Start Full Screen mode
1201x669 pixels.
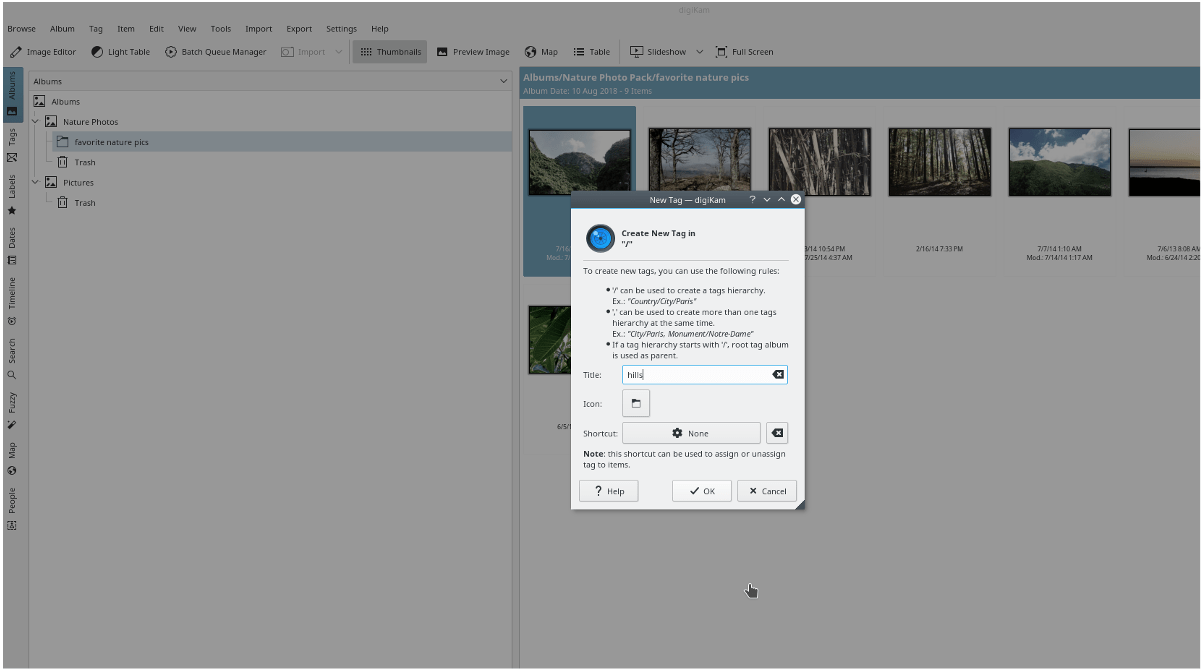744,52
